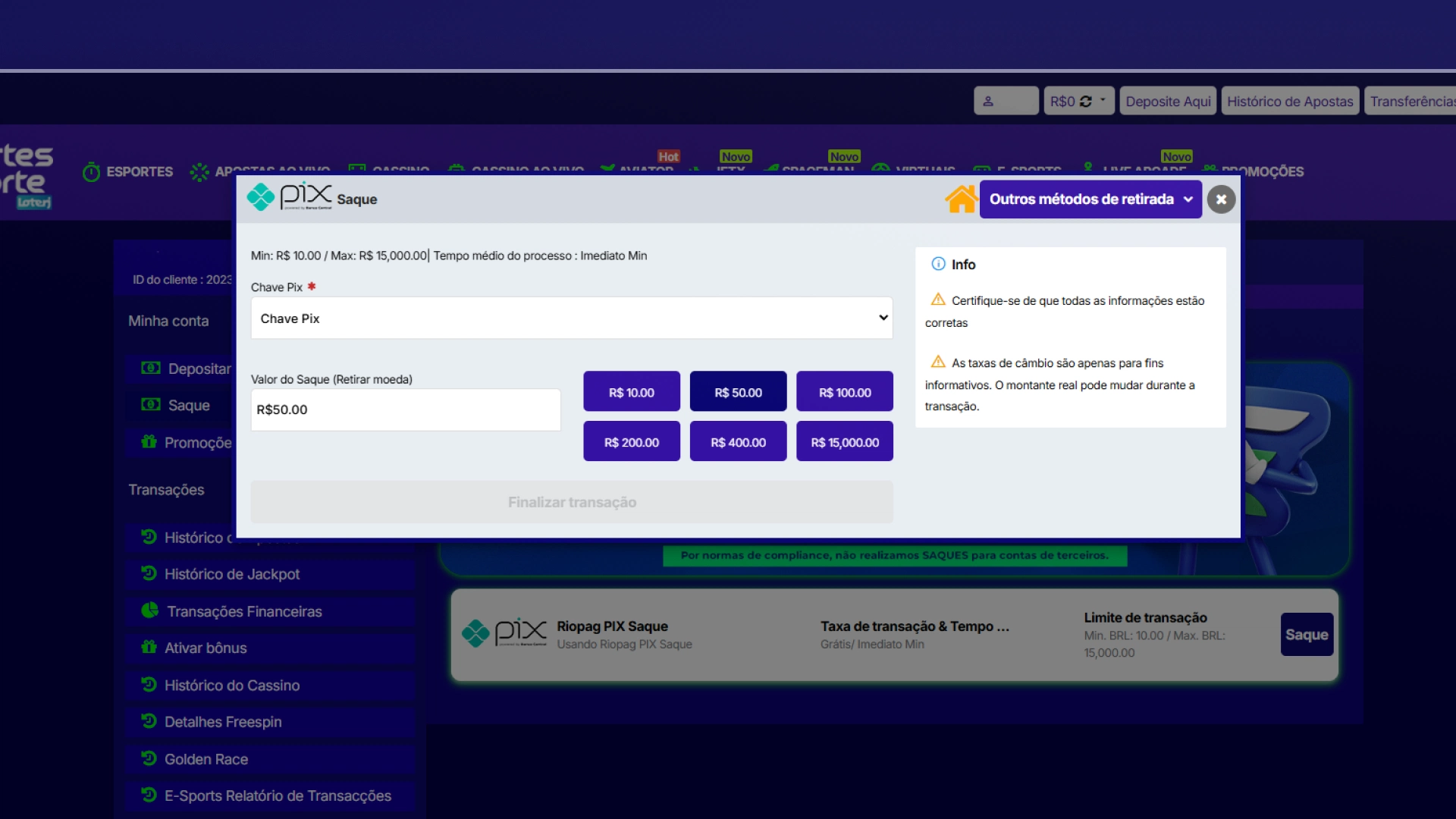Click Transações sidebar heading
Image resolution: width=1456 pixels, height=819 pixels.
pos(166,490)
